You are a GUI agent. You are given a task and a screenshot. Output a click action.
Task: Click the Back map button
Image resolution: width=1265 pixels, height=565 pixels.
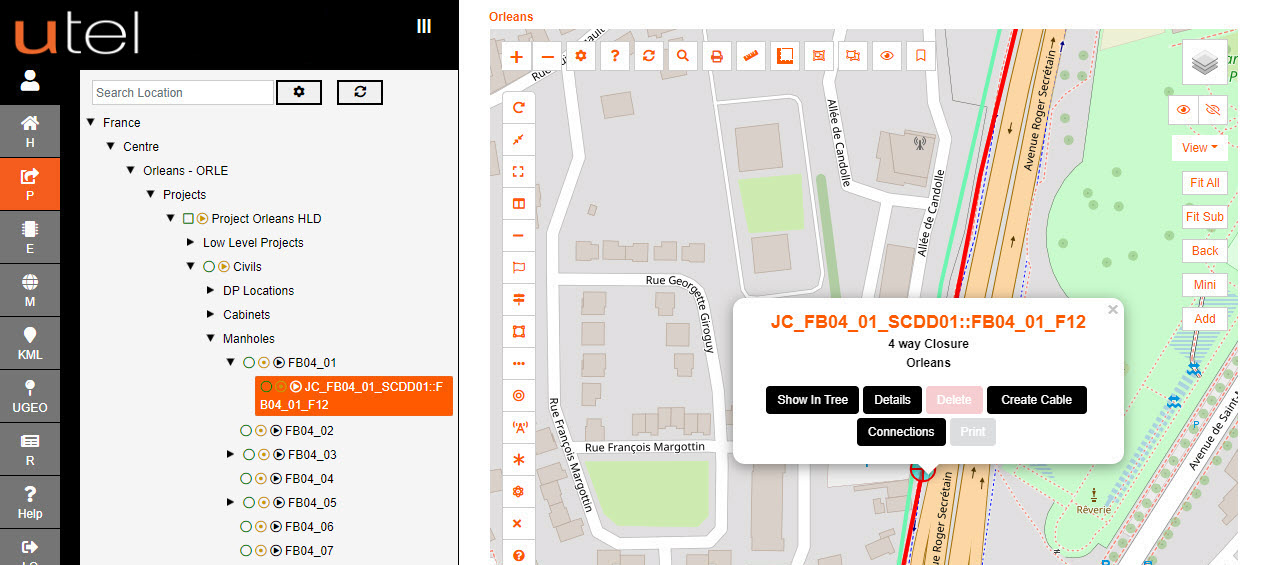(x=1205, y=251)
